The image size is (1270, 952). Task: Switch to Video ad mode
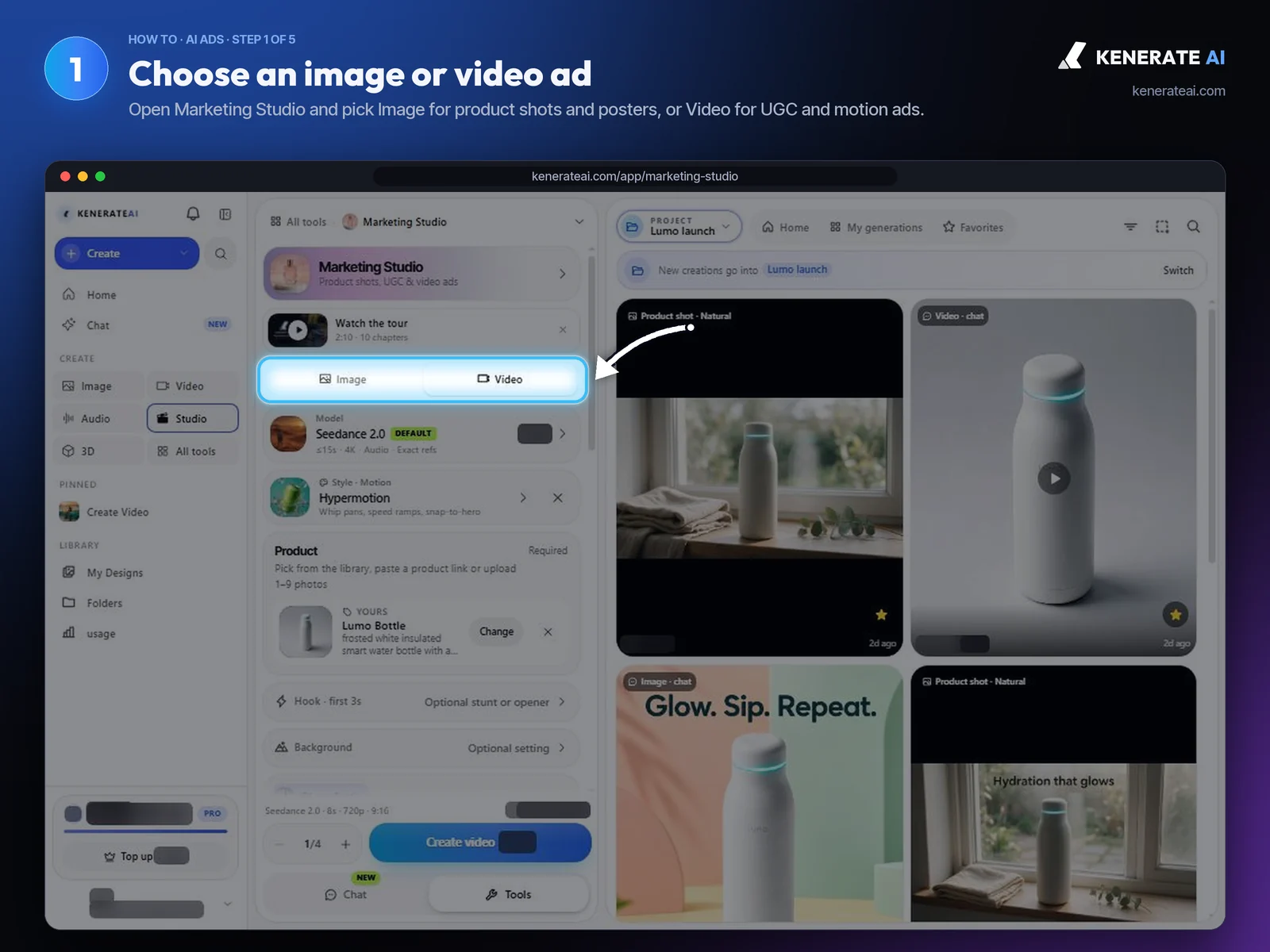tap(500, 379)
